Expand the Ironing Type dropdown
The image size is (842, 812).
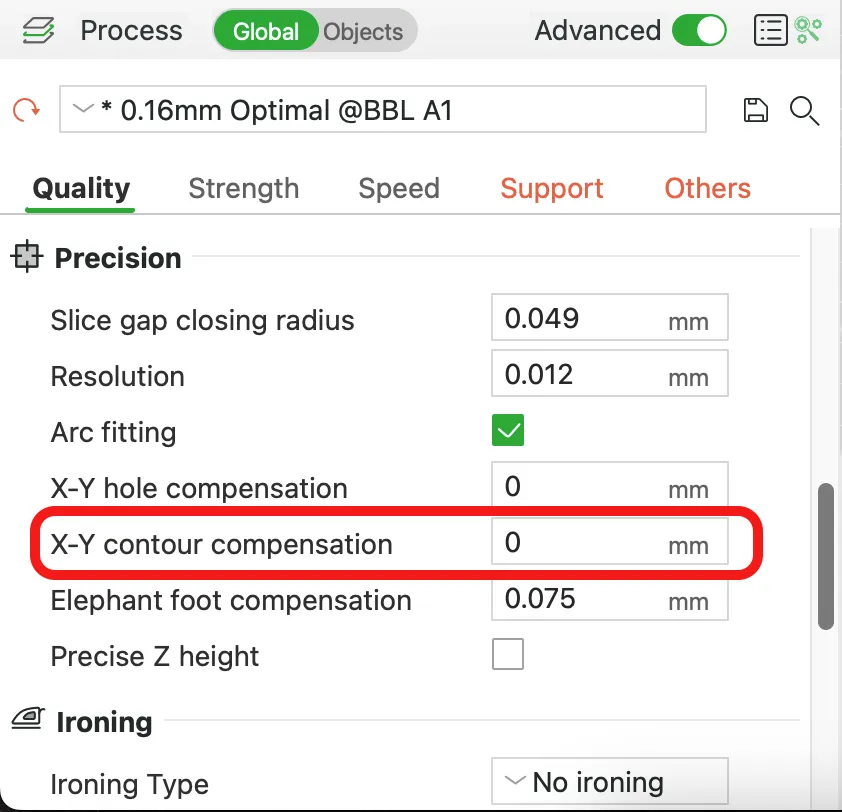(609, 781)
